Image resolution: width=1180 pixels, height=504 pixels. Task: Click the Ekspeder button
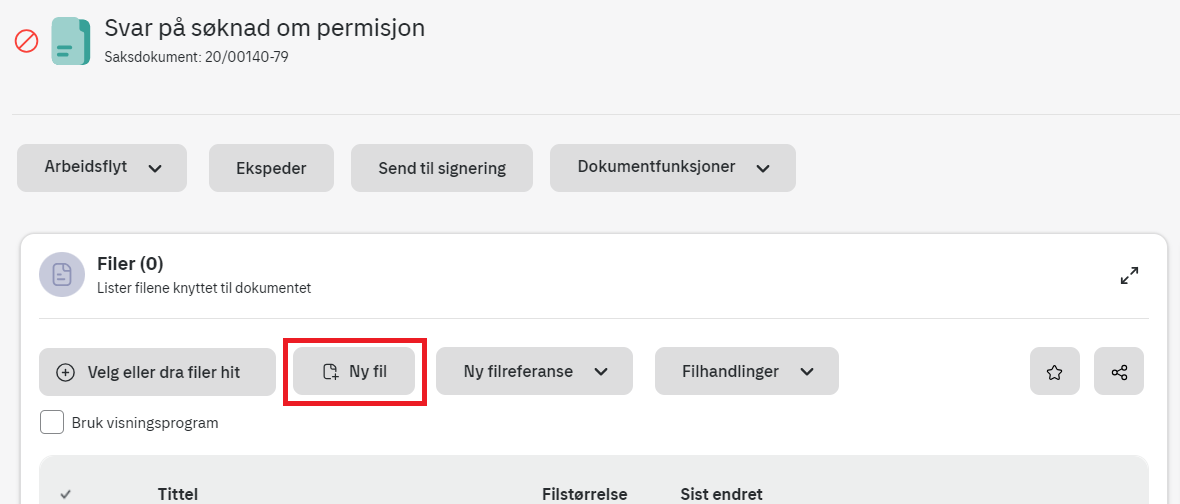tap(271, 168)
